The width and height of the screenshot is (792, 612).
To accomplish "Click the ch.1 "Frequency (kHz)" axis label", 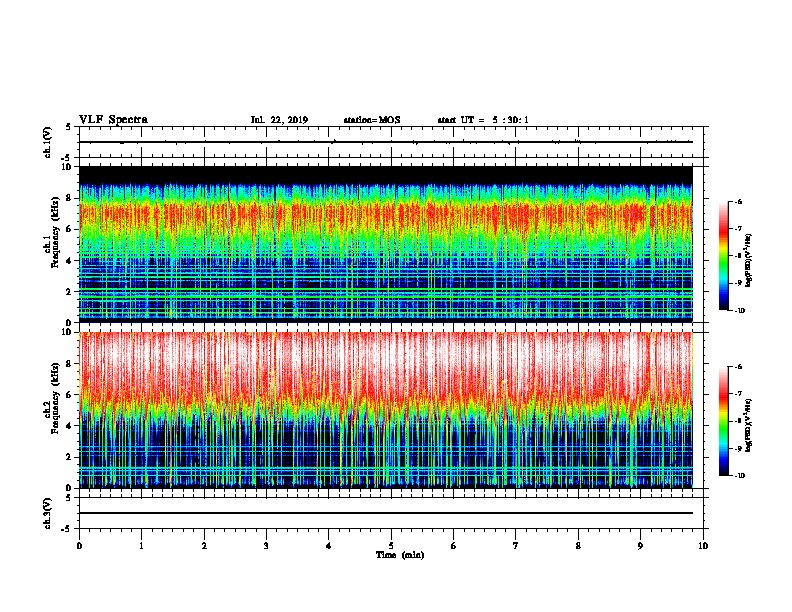I will click(x=56, y=232).
